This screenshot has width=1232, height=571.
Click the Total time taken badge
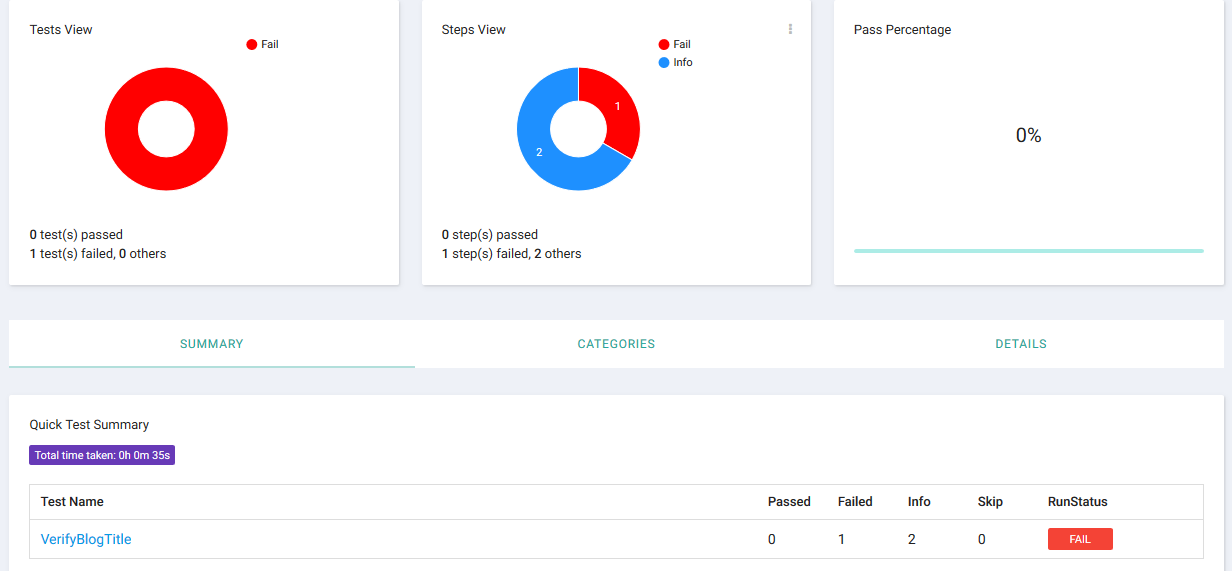click(102, 455)
